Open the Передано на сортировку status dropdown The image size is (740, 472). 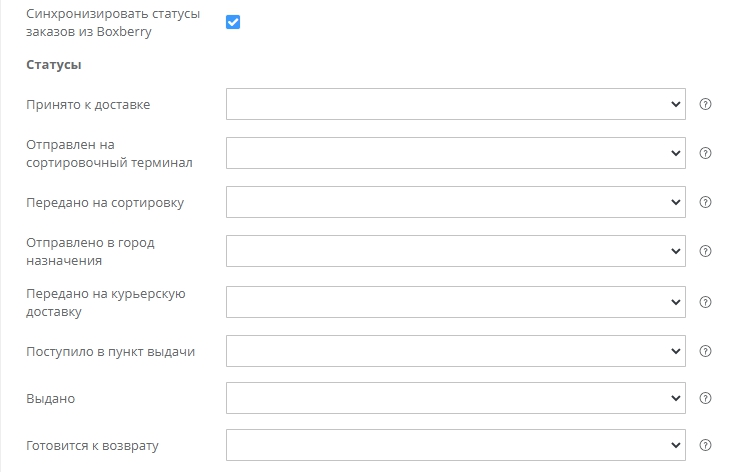click(x=455, y=202)
